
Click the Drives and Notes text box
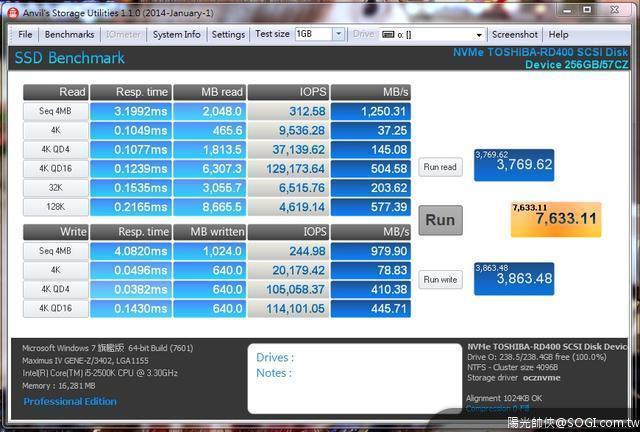[x=355, y=378]
